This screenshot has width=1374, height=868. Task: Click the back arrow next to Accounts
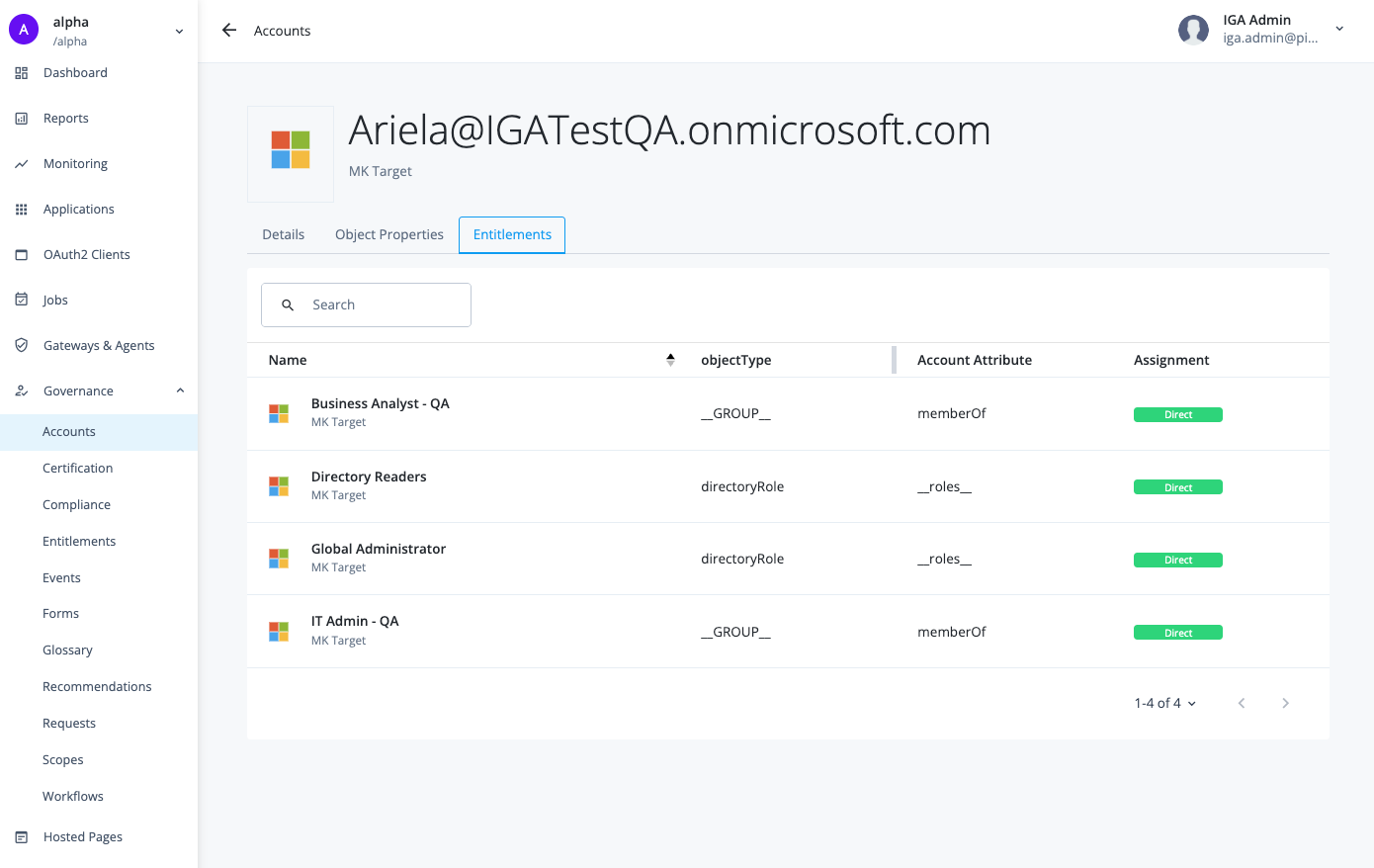pyautogui.click(x=229, y=31)
